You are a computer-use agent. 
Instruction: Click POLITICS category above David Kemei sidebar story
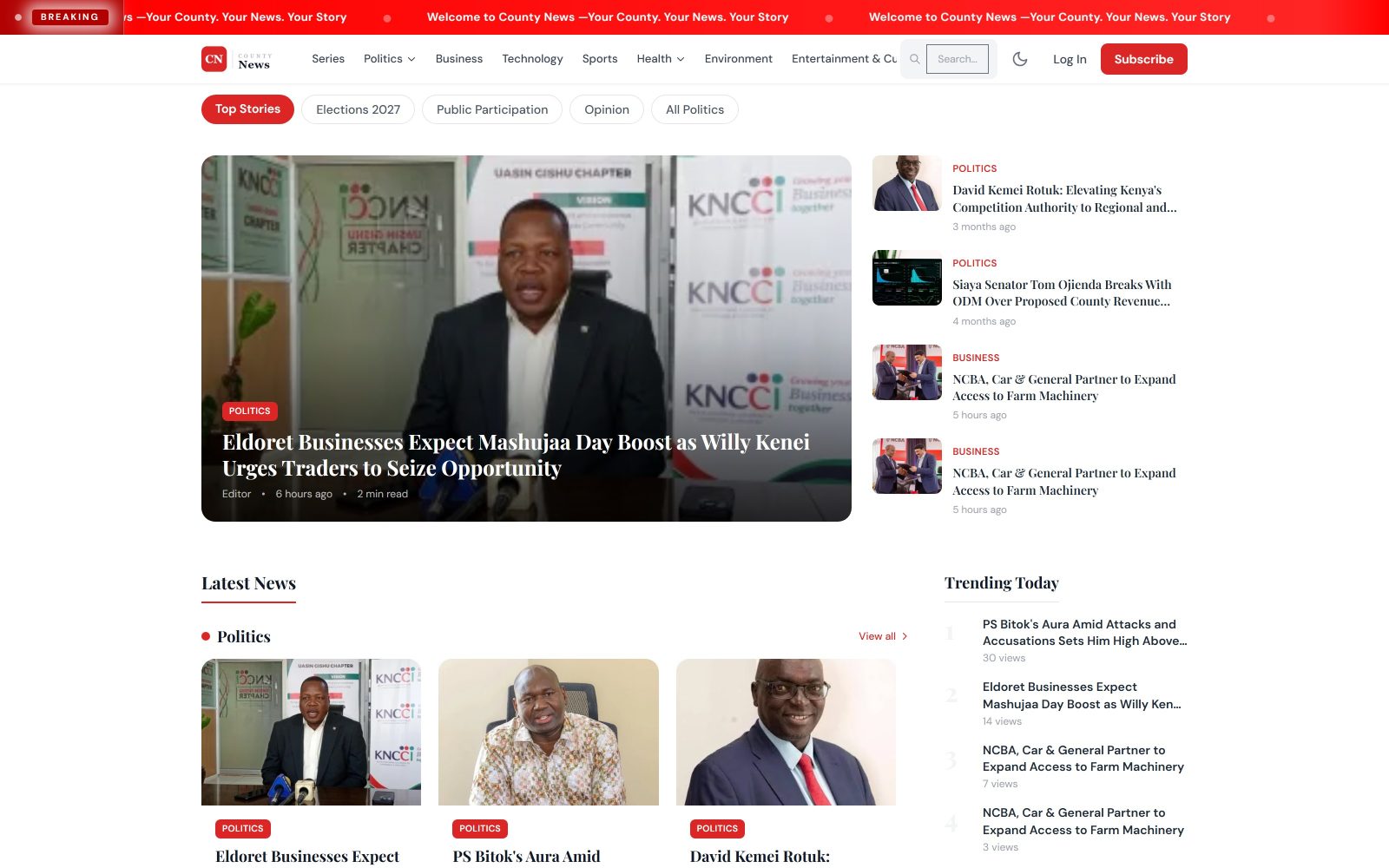point(974,168)
